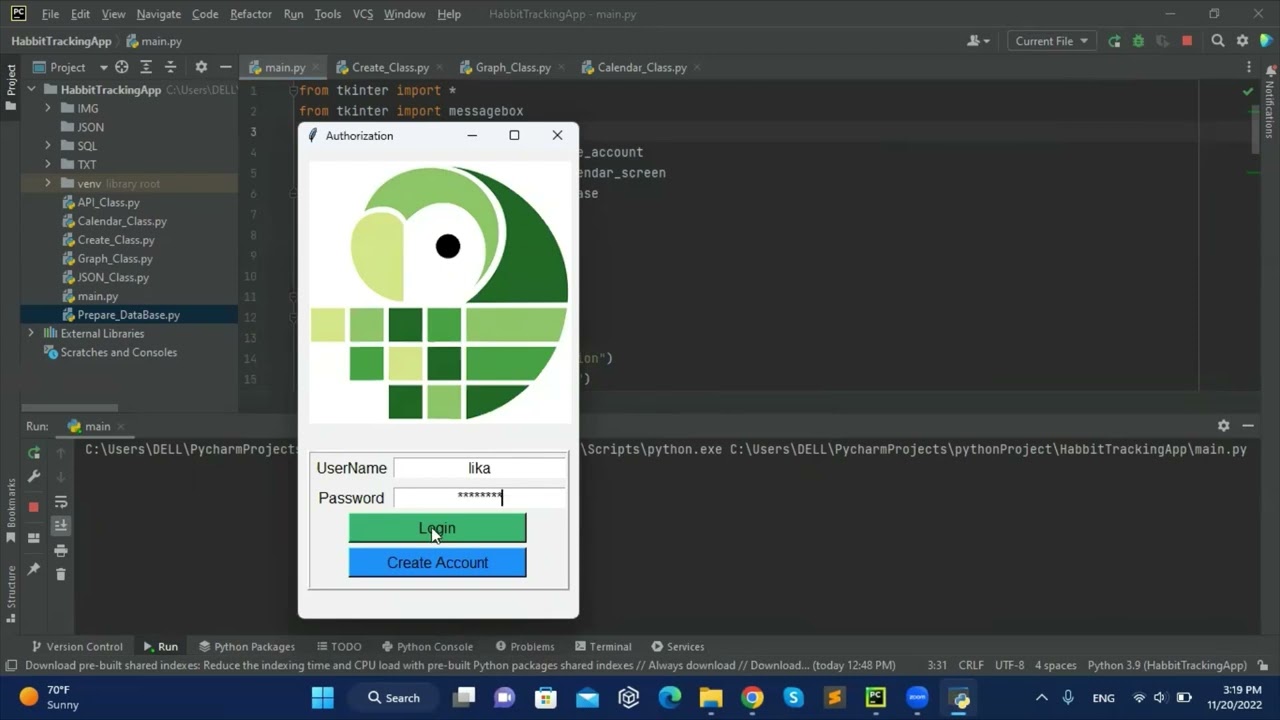Click Create Account button in Authorization window
Viewport: 1280px width, 720px height.
click(x=437, y=563)
